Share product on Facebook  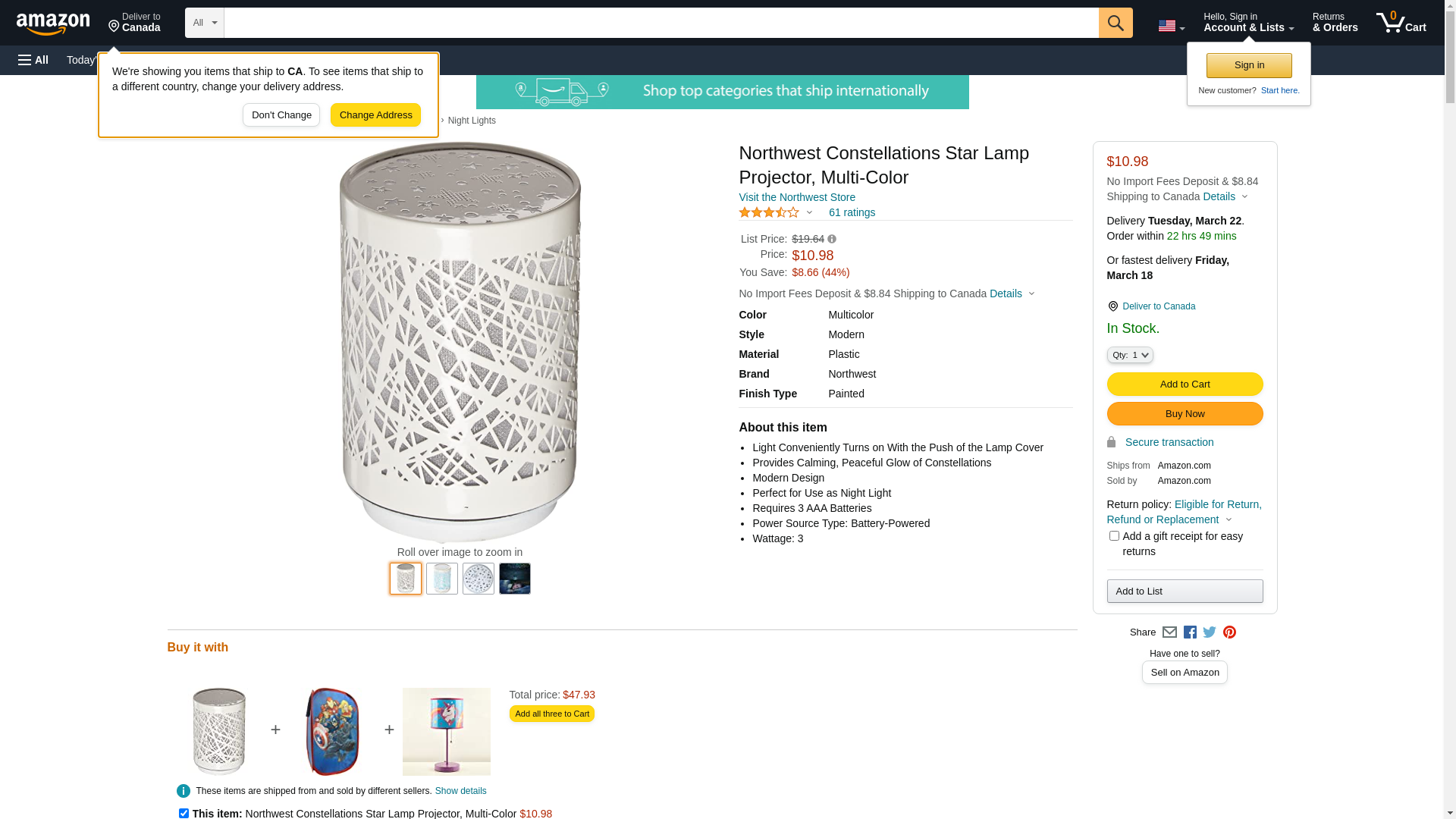1190,632
